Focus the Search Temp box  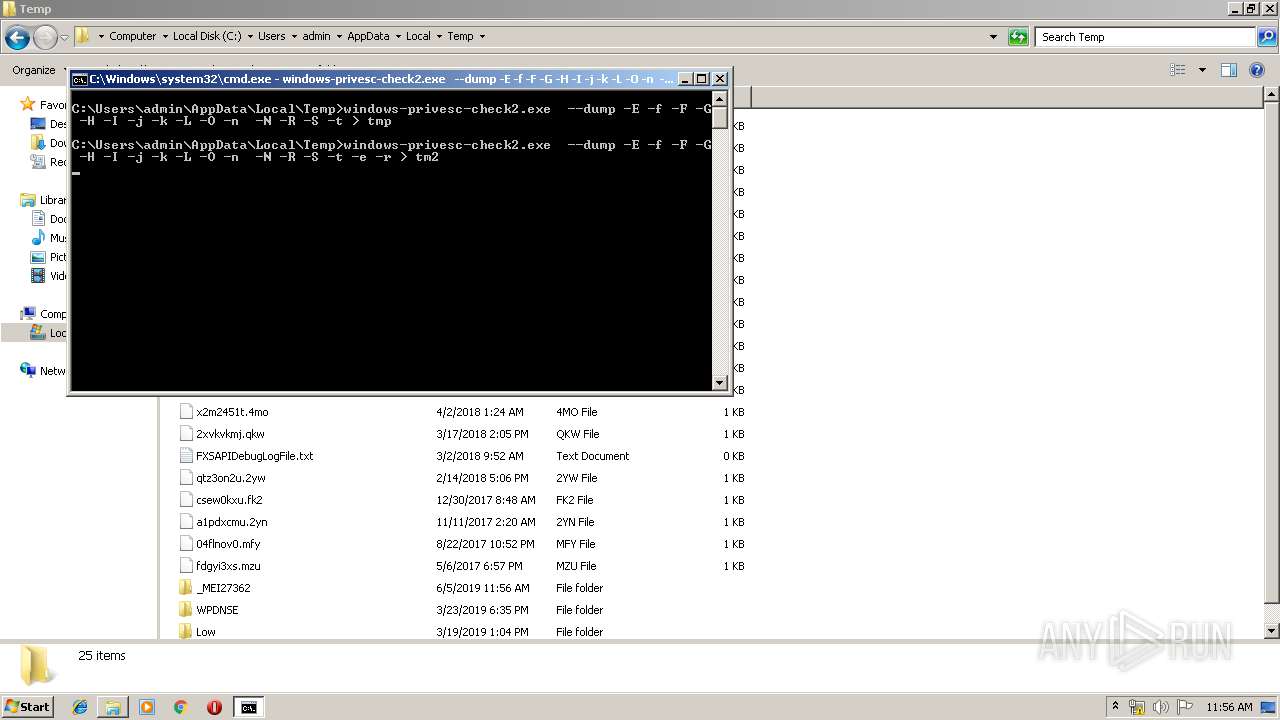coord(1145,37)
